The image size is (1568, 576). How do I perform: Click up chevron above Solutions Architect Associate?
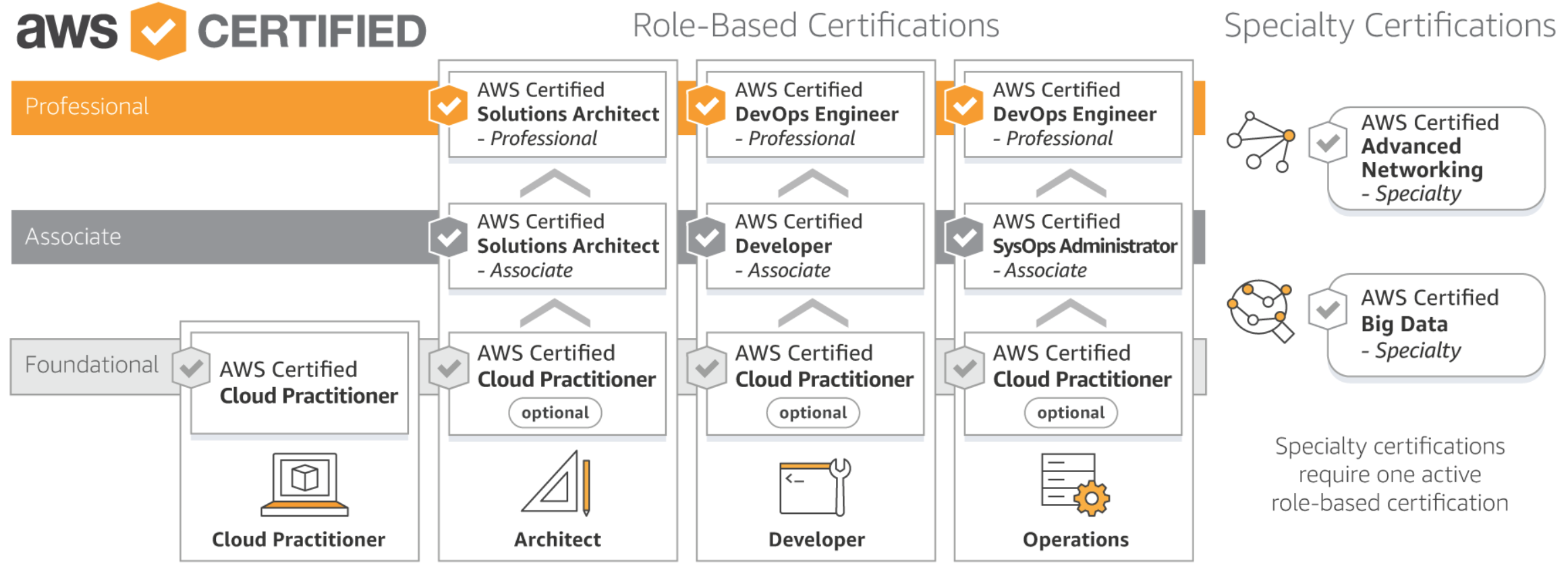point(555,183)
